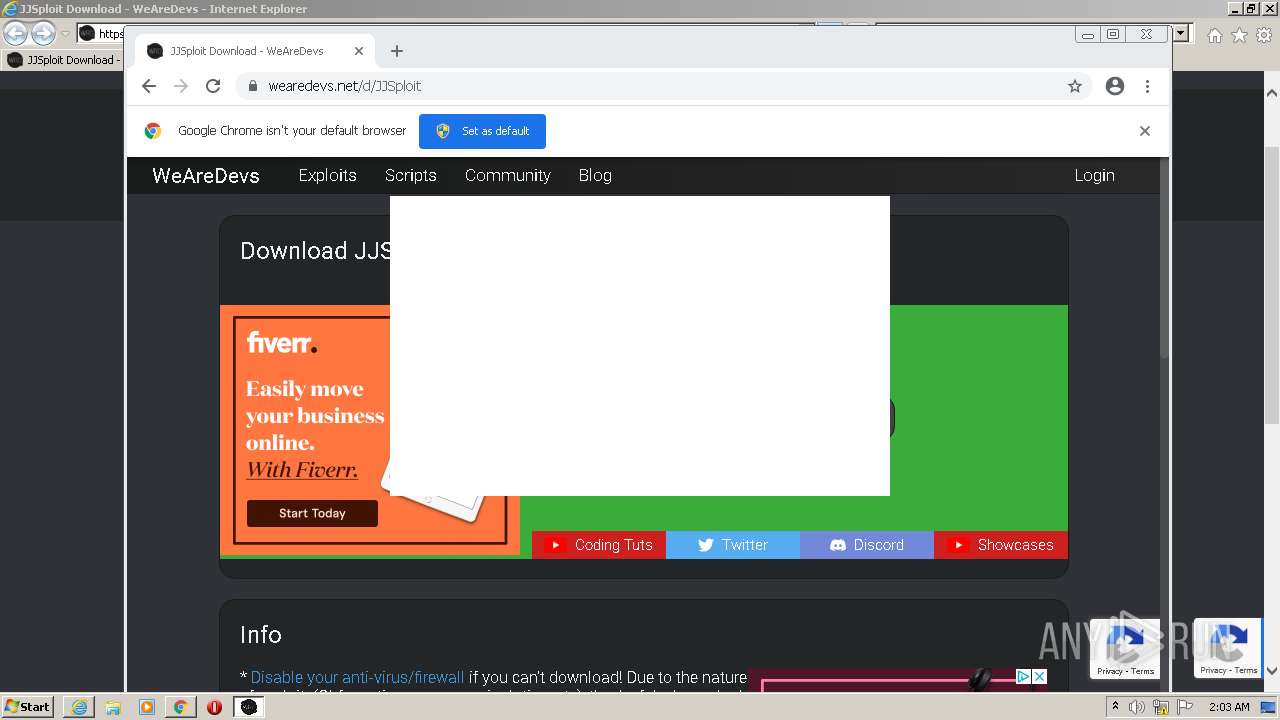Click Set as default button

[x=482, y=131]
